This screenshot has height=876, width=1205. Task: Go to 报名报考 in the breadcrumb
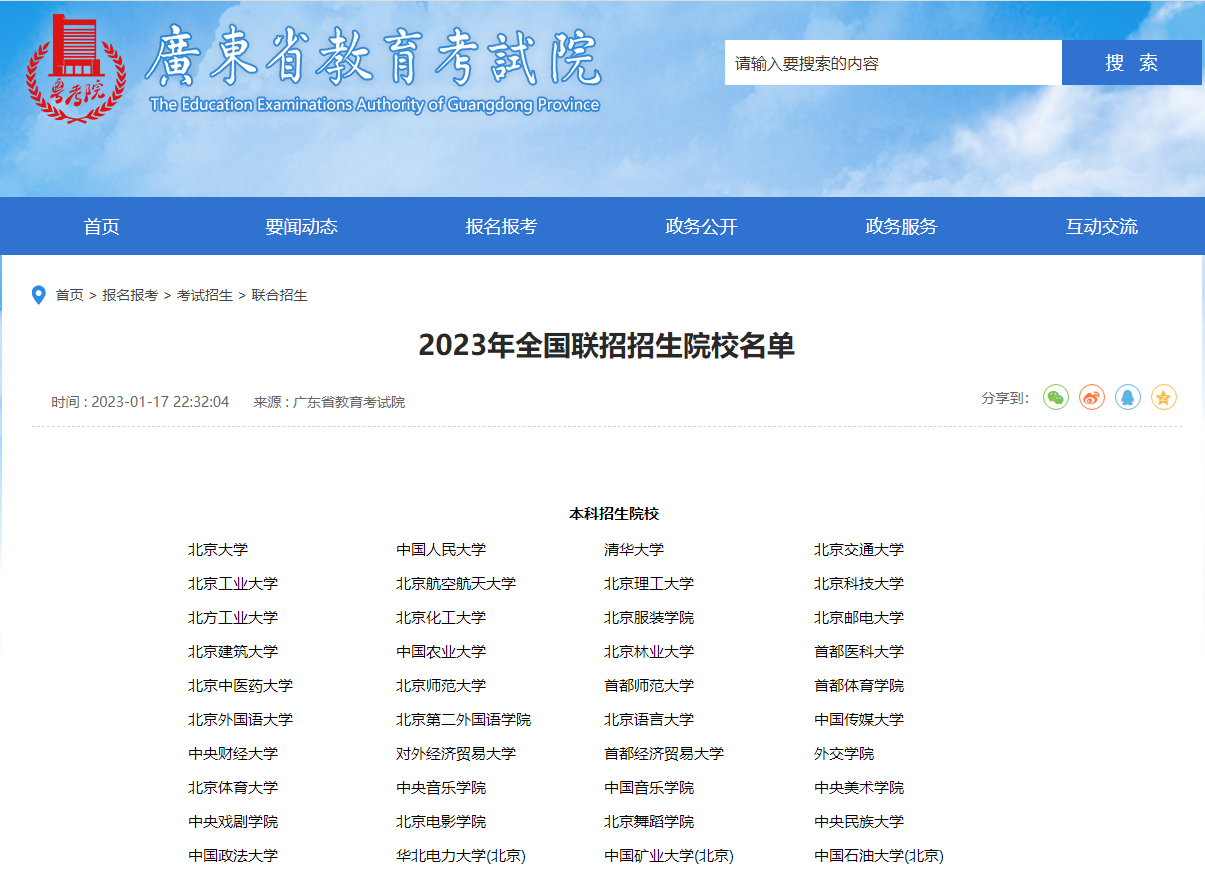(130, 296)
